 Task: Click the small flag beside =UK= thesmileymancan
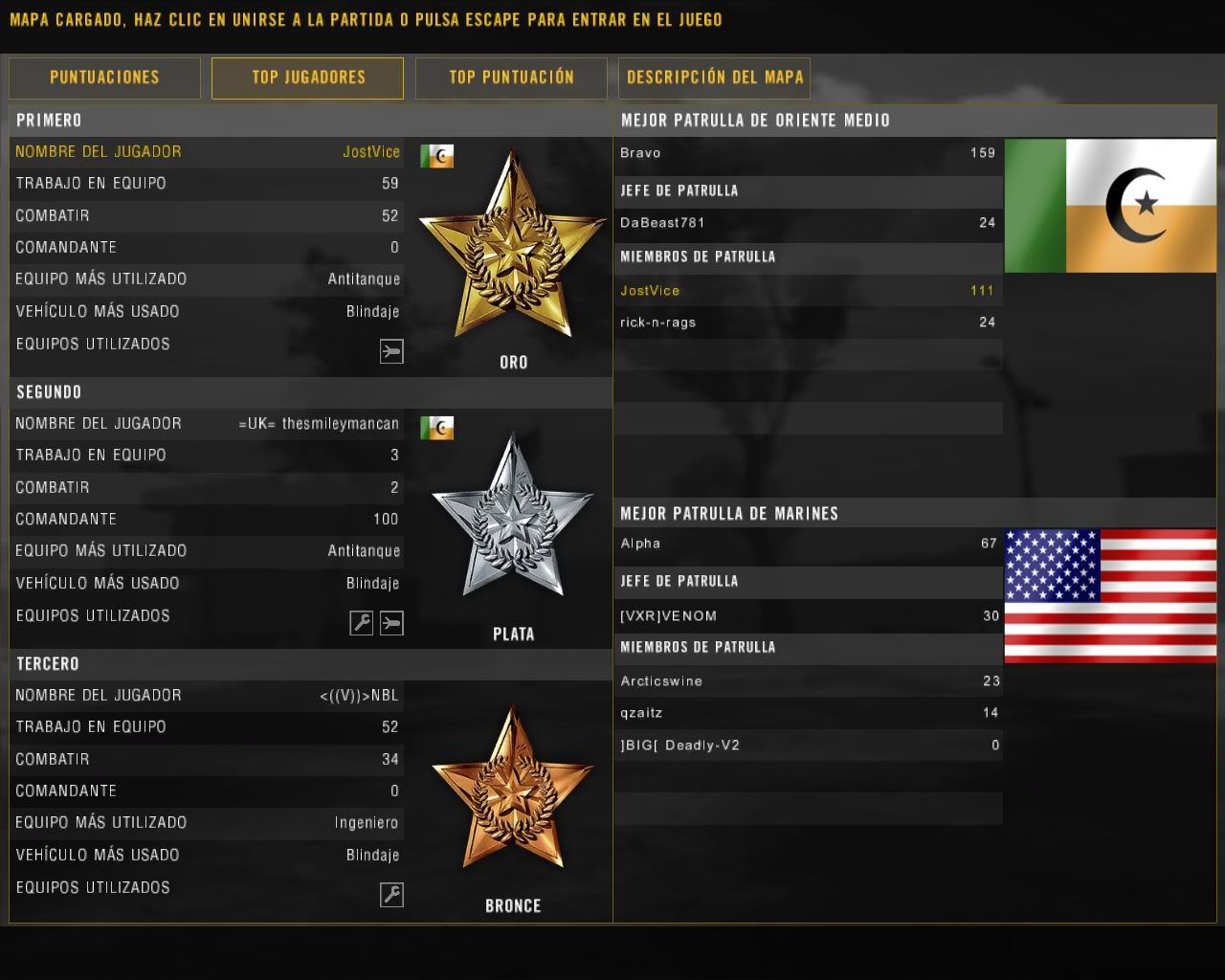point(436,428)
